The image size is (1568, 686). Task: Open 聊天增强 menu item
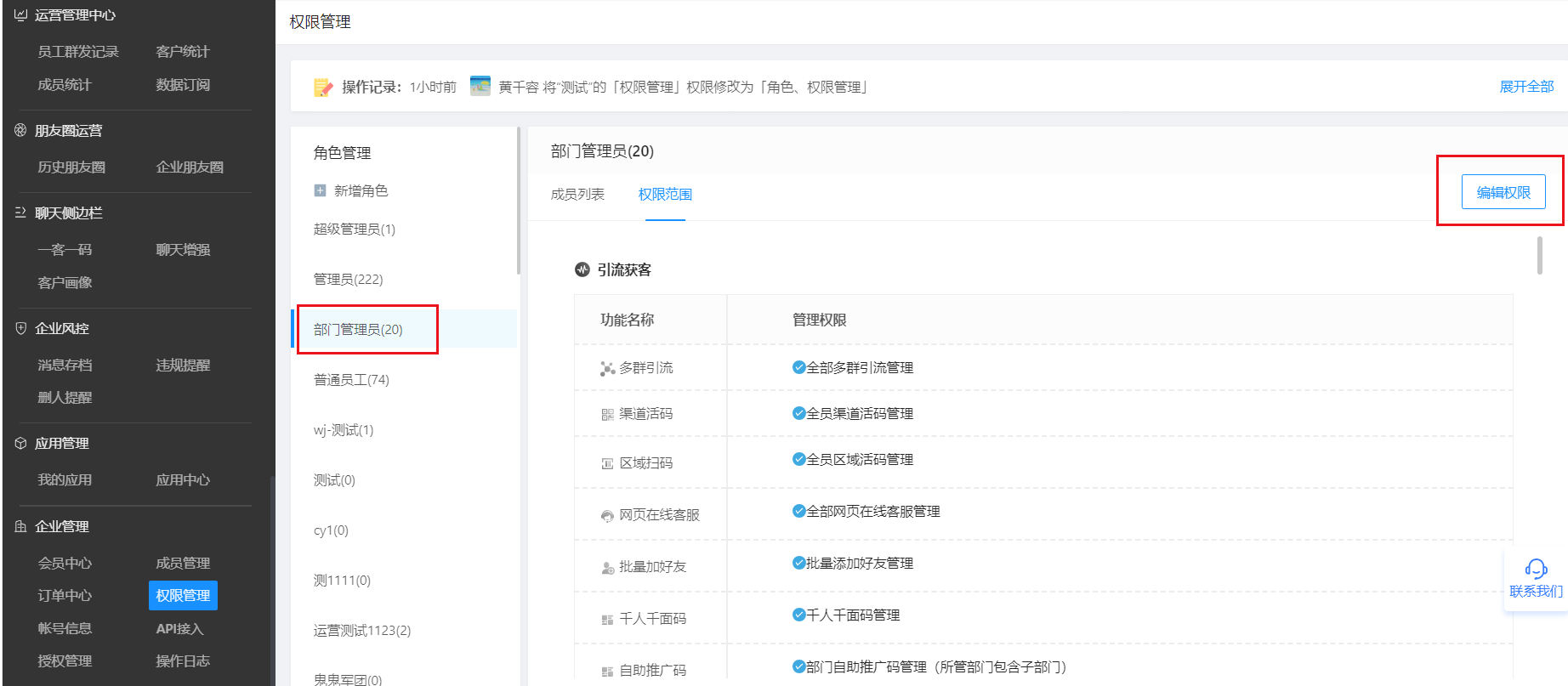(183, 249)
